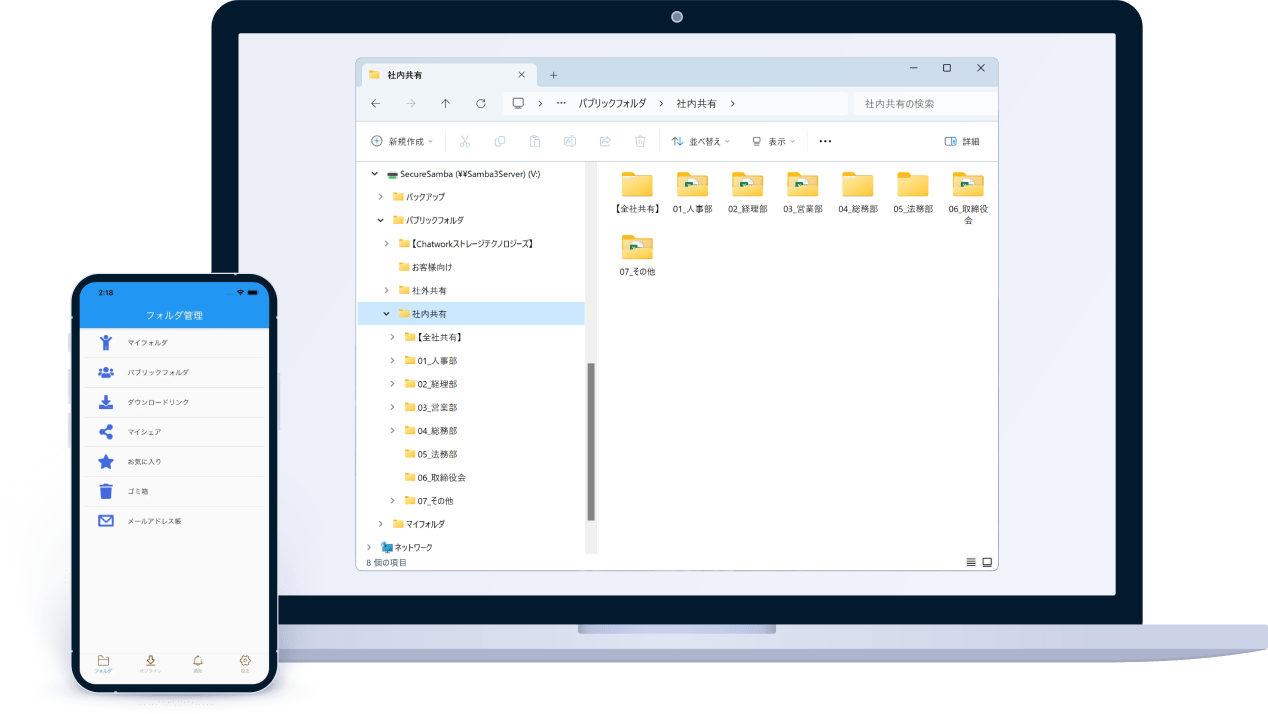Screen dimensions: 1268x714
Task: Click the Copy toolbar icon
Action: [x=500, y=141]
